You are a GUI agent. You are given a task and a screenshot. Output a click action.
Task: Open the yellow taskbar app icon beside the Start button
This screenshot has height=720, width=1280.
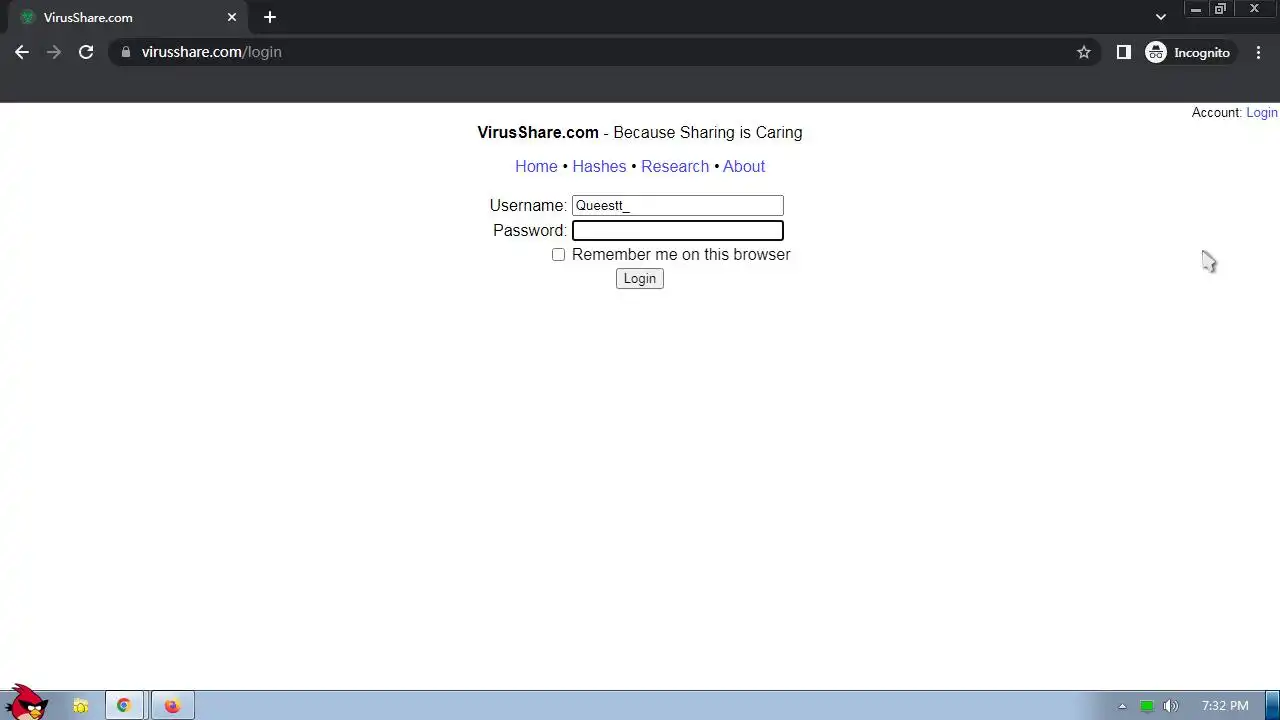81,706
